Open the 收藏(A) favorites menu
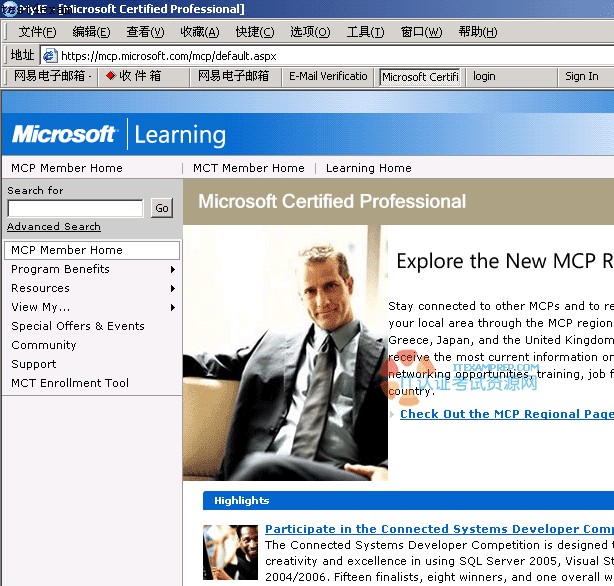The image size is (614, 586). coord(199,32)
